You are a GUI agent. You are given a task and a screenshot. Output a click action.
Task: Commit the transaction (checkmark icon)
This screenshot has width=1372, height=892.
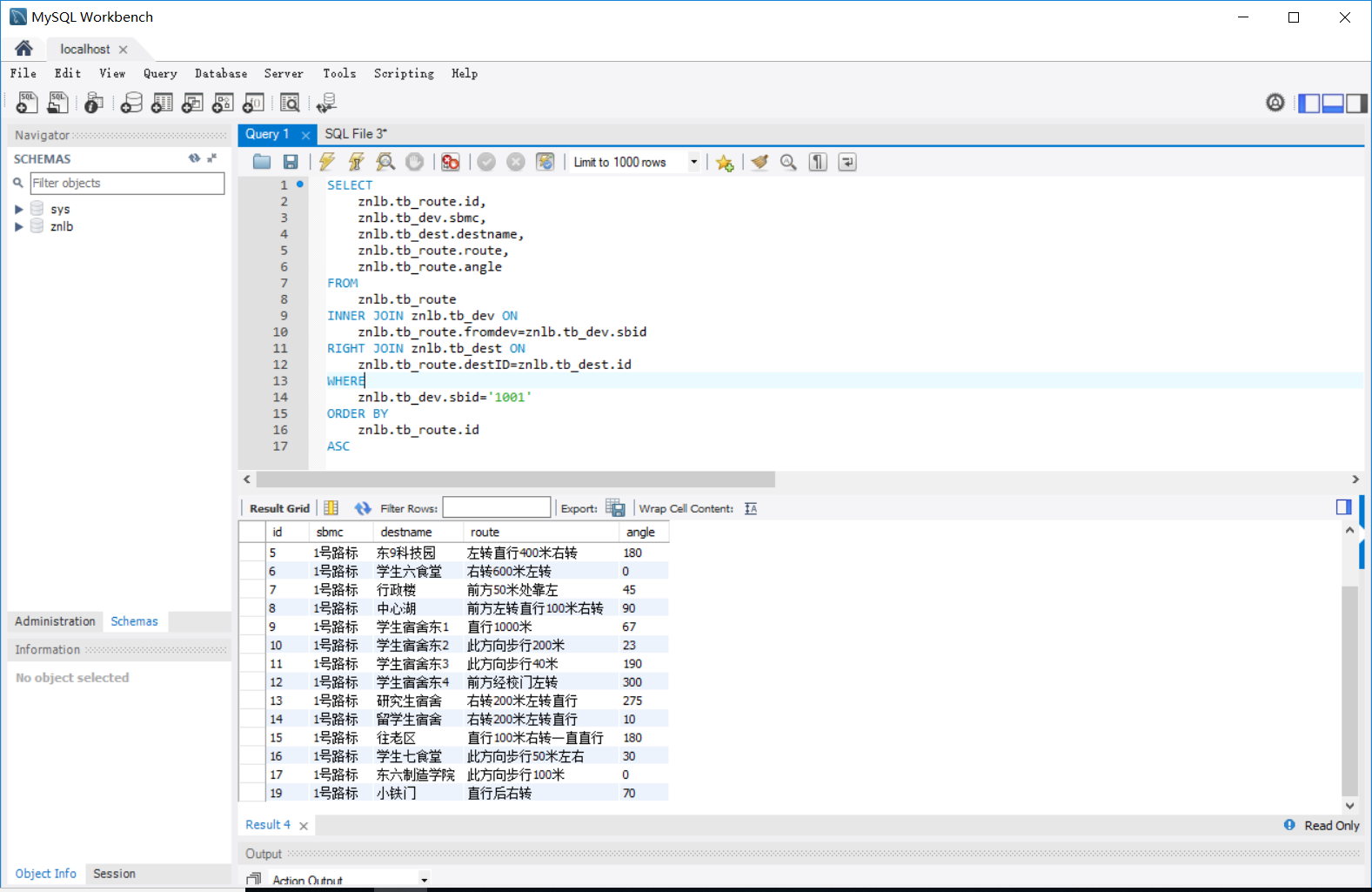coord(486,162)
